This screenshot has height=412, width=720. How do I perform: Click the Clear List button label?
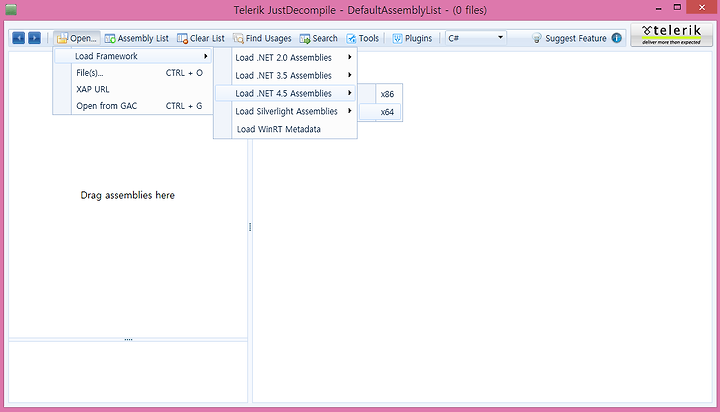click(x=207, y=39)
